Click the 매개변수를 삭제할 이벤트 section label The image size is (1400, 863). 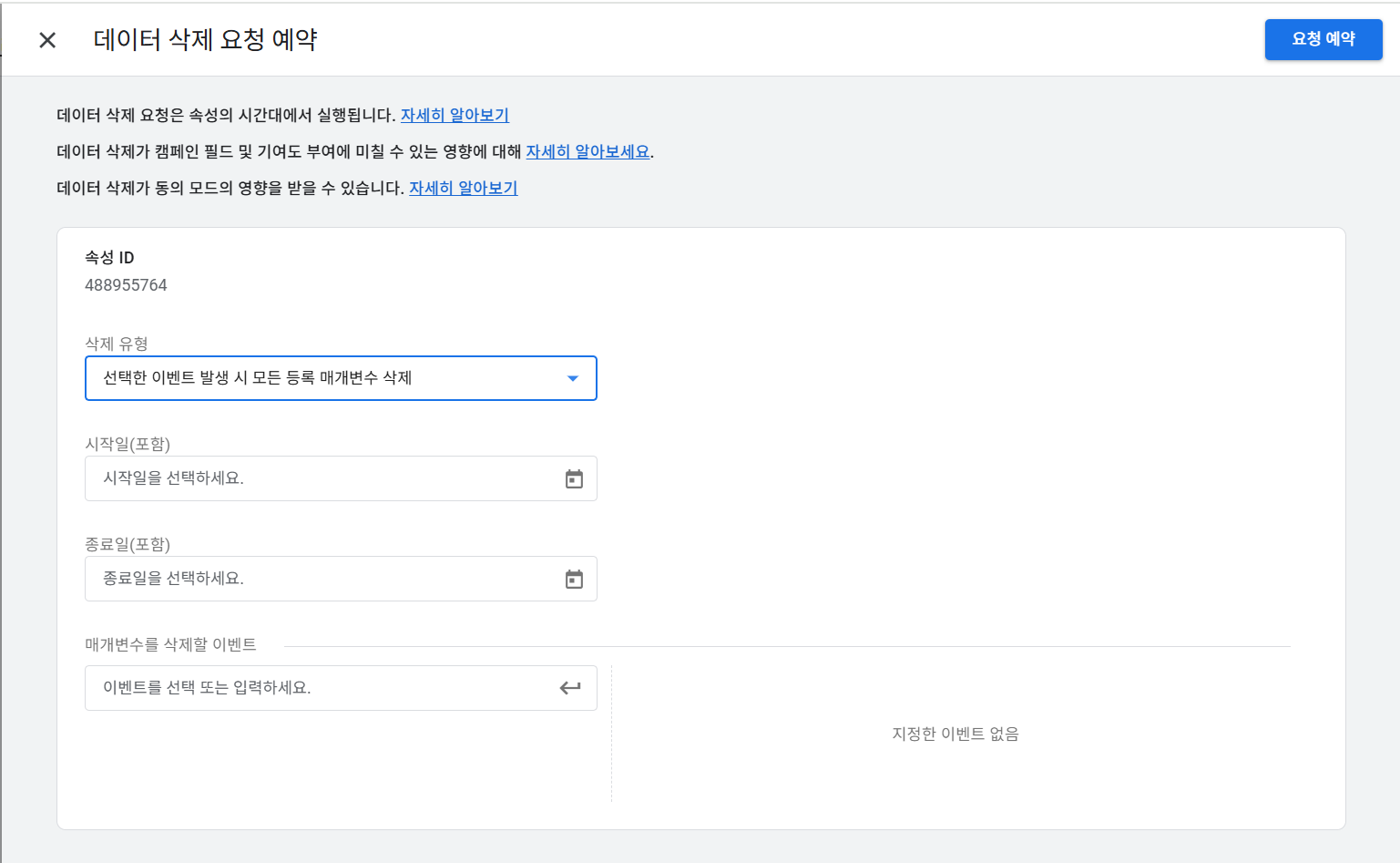170,644
